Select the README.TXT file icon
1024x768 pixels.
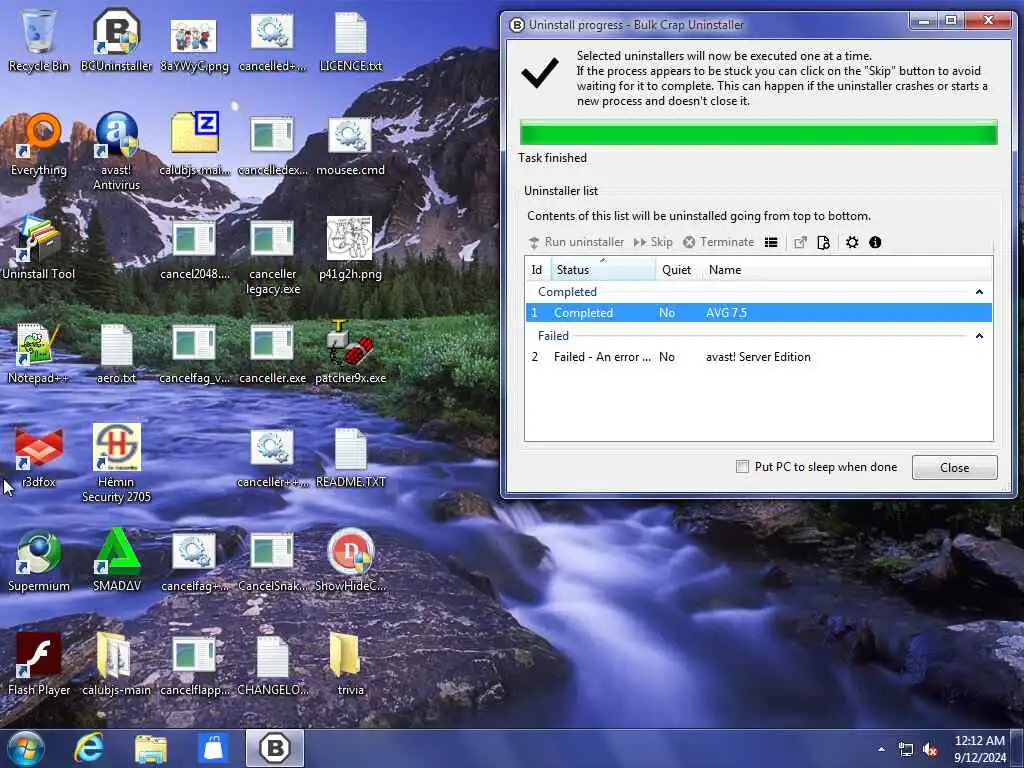pos(351,458)
